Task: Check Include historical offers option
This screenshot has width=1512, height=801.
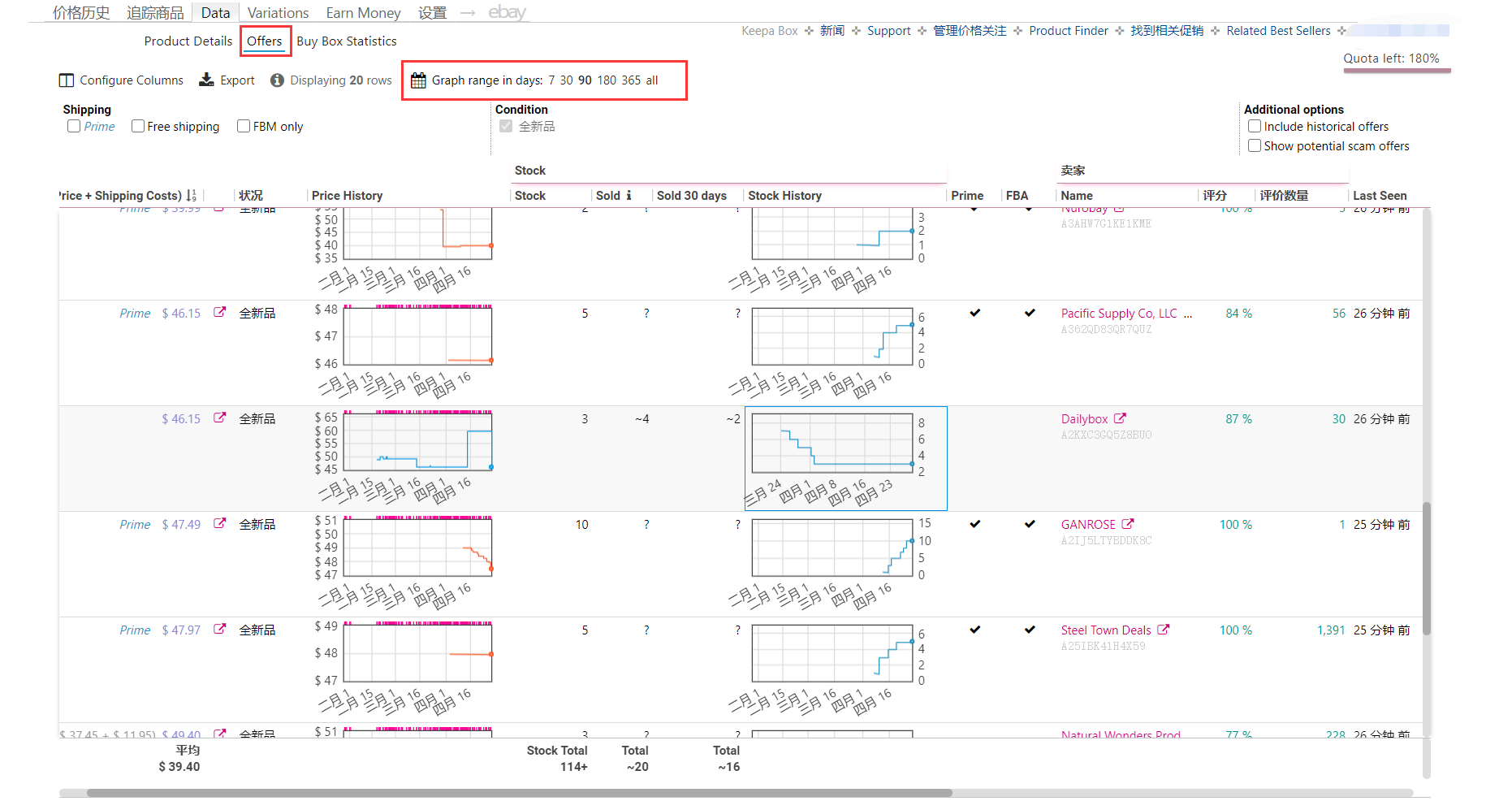Action: click(1255, 126)
